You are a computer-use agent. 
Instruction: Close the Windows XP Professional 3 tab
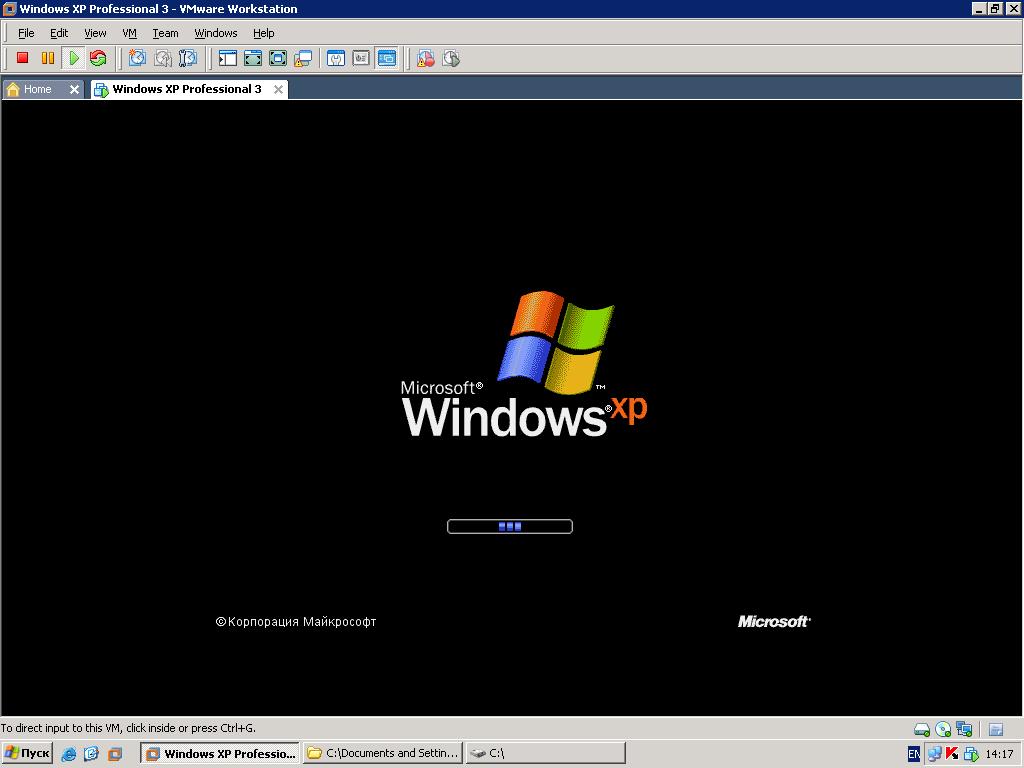[278, 89]
